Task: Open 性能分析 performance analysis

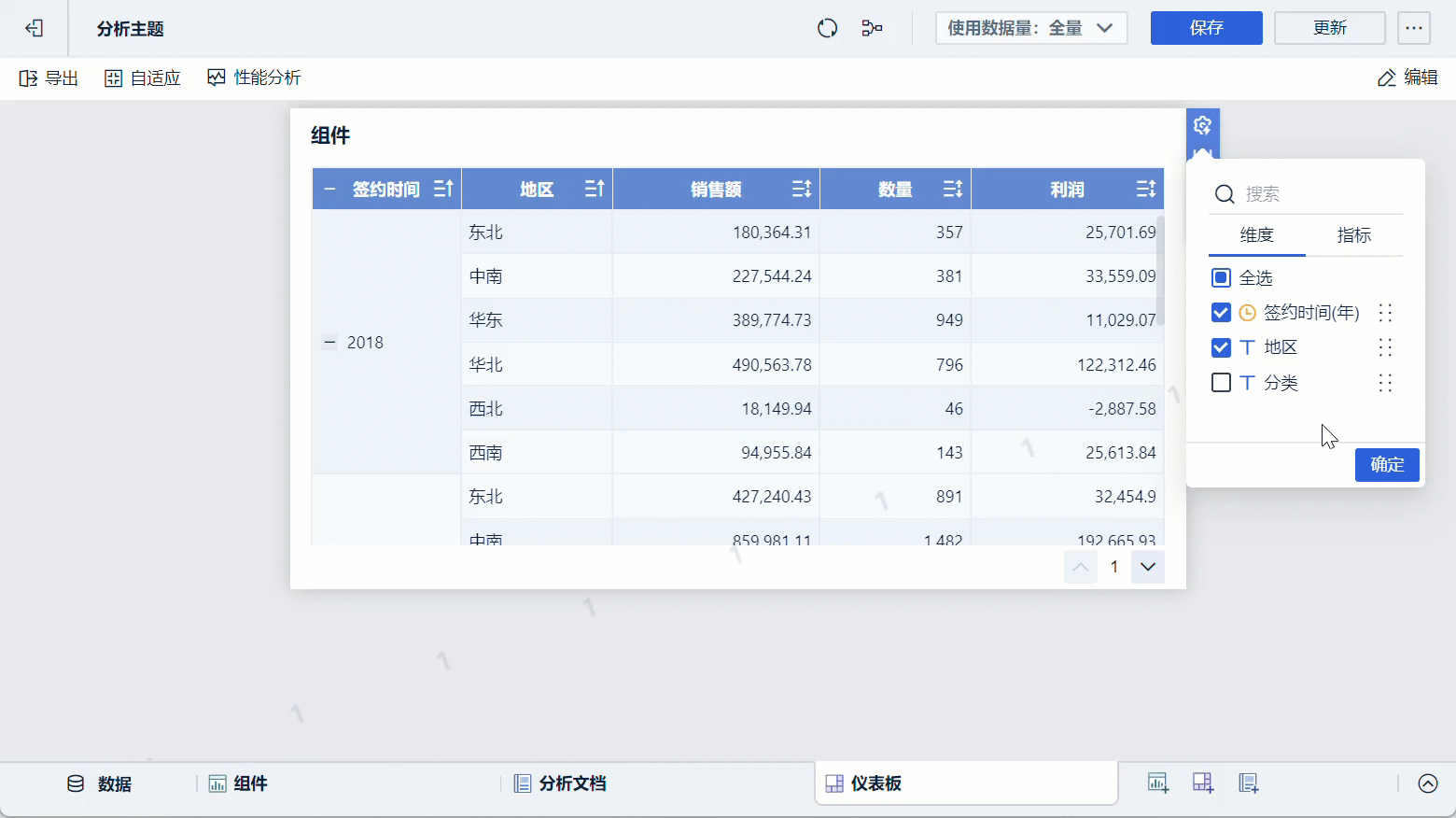Action: click(254, 78)
